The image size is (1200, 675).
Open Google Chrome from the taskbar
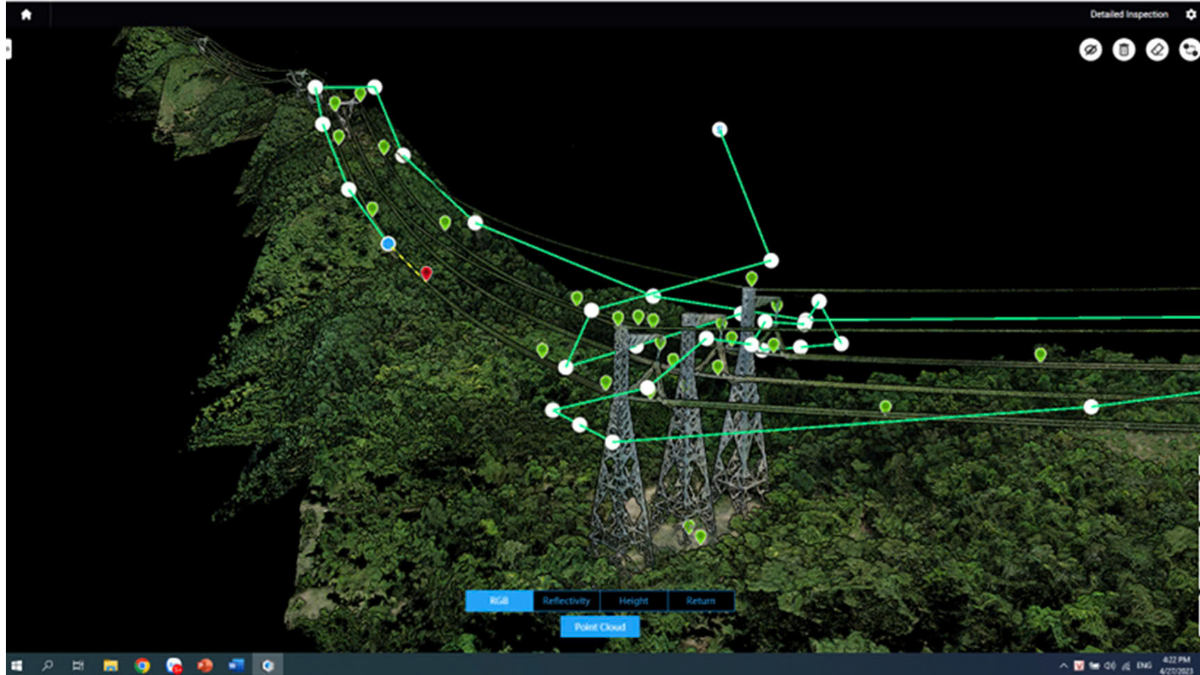point(142,665)
